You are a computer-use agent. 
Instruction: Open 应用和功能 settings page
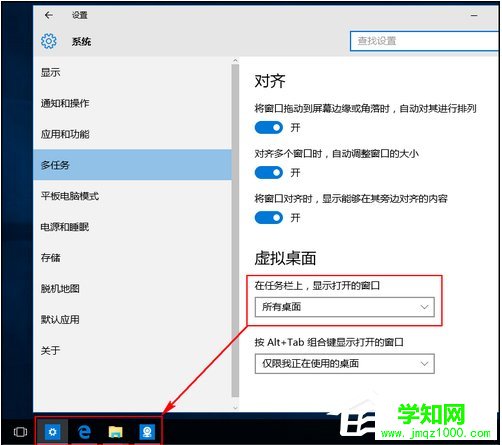pos(132,134)
